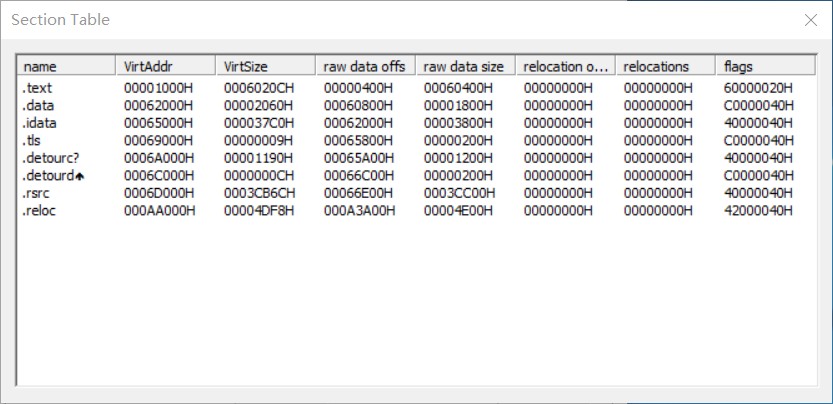This screenshot has height=404, width=833.
Task: Click VirtSize value 0000000CH
Action: click(259, 176)
